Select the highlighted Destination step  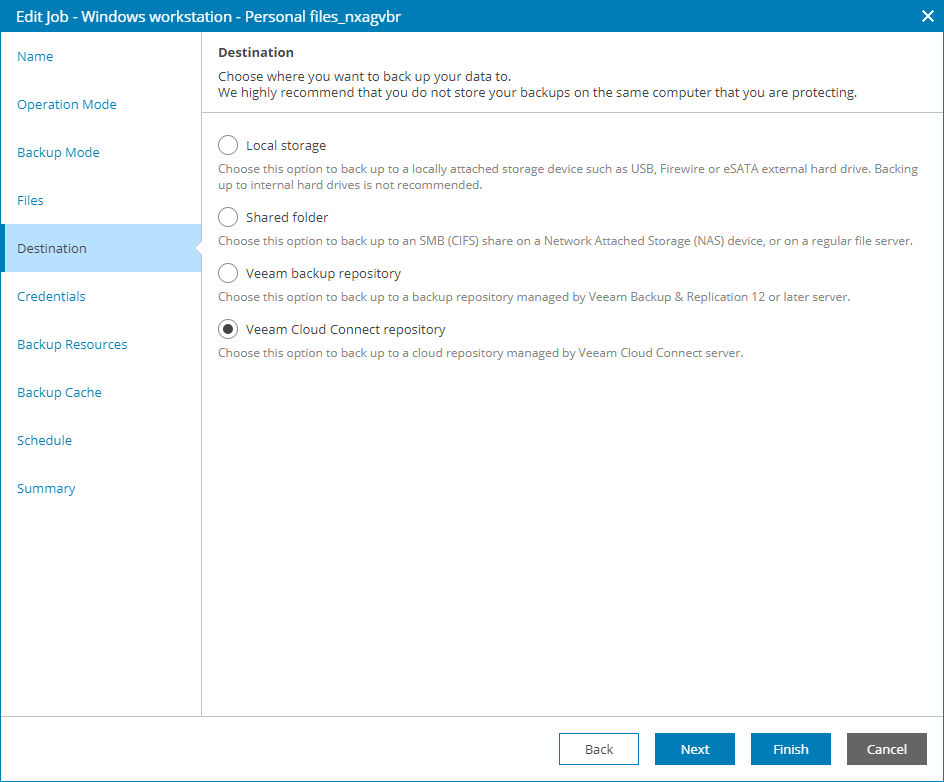(x=53, y=248)
